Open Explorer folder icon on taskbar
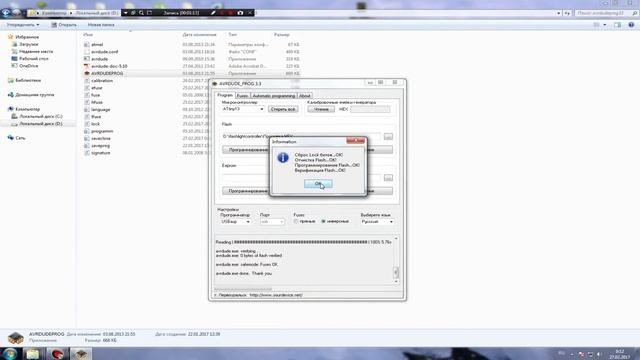Viewport: 640px width, 360px height. pos(33,354)
